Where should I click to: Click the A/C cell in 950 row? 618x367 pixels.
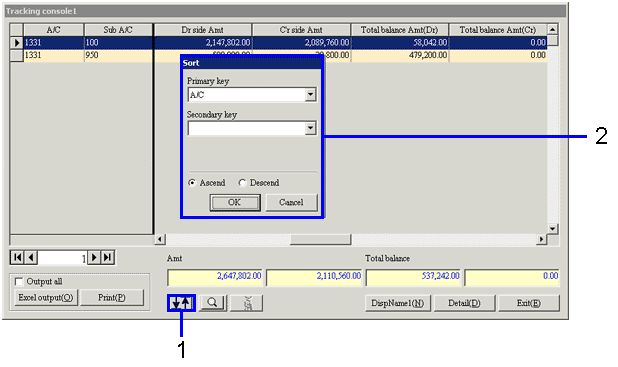pyautogui.click(x=54, y=55)
